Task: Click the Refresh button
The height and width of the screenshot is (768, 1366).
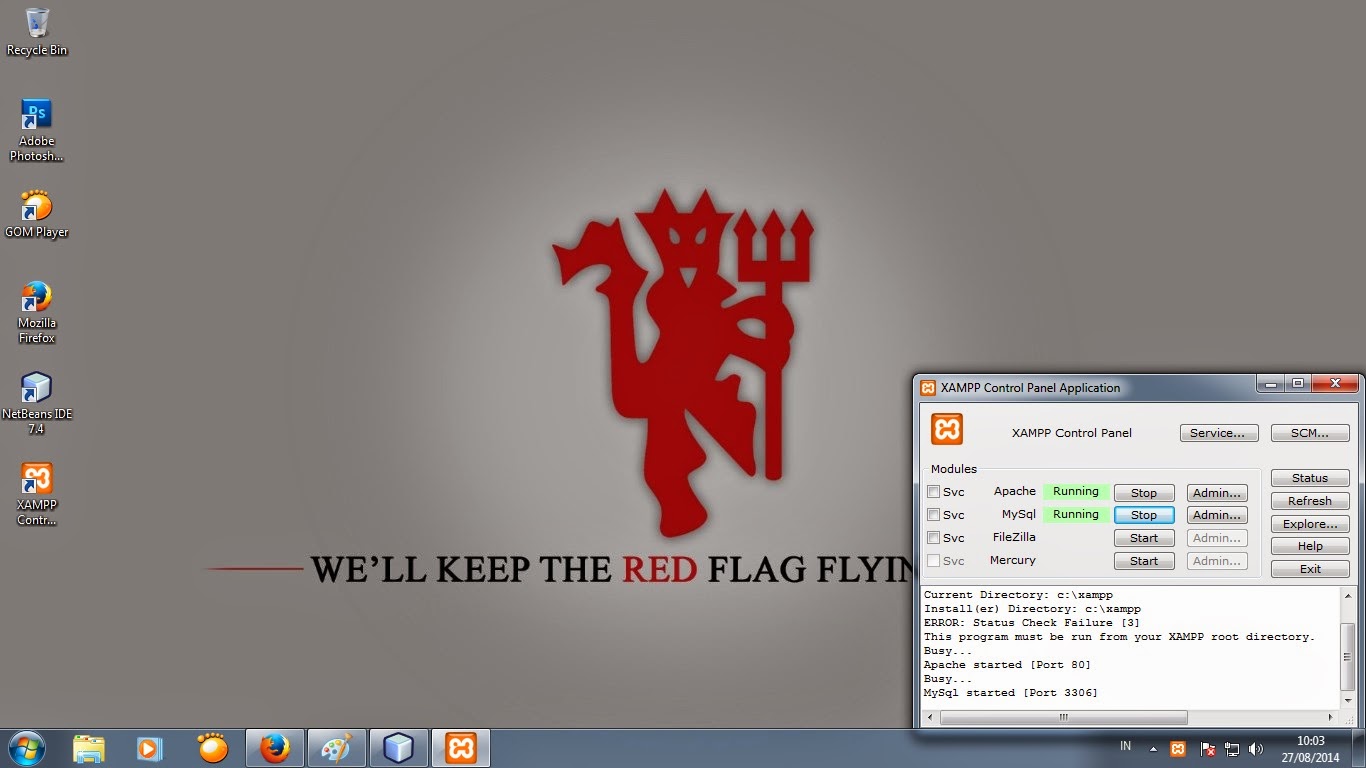Action: 1310,501
